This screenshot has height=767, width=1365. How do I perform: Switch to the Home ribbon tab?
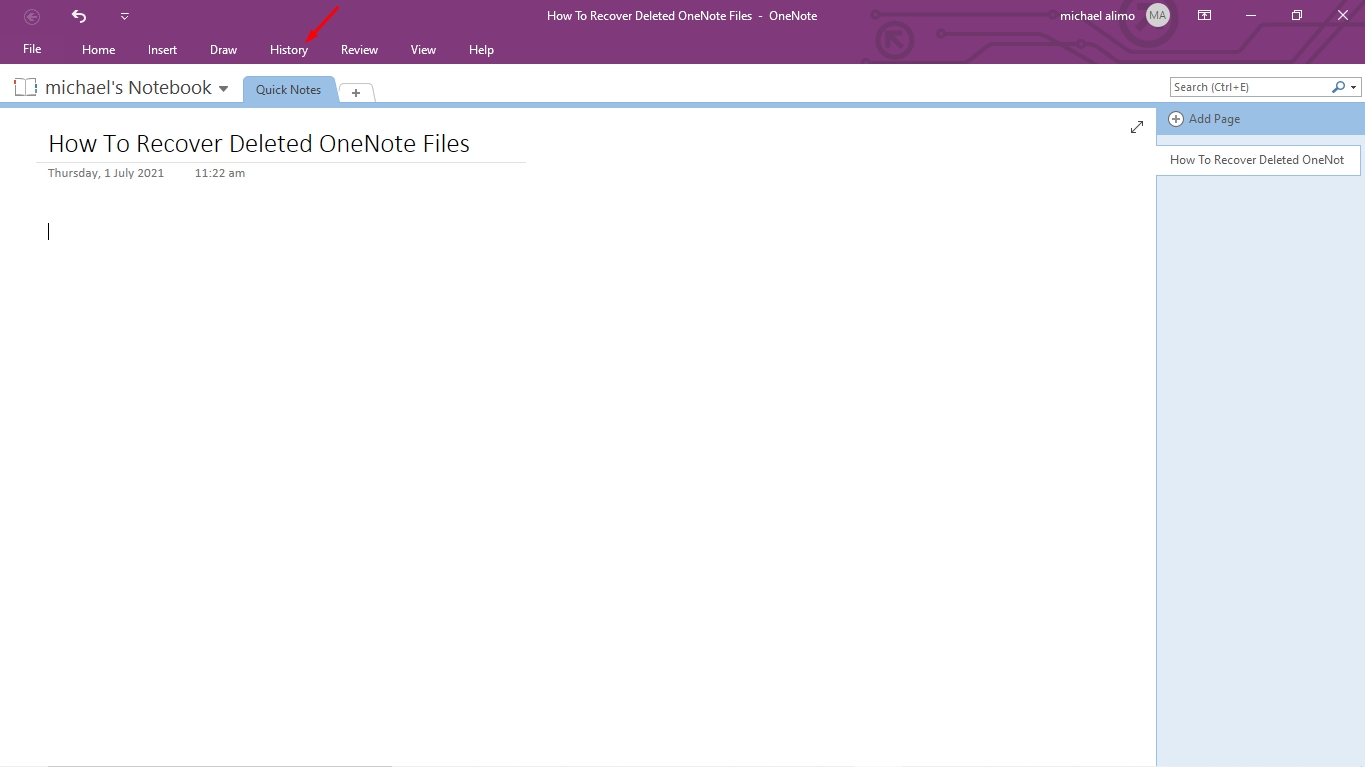[x=98, y=49]
